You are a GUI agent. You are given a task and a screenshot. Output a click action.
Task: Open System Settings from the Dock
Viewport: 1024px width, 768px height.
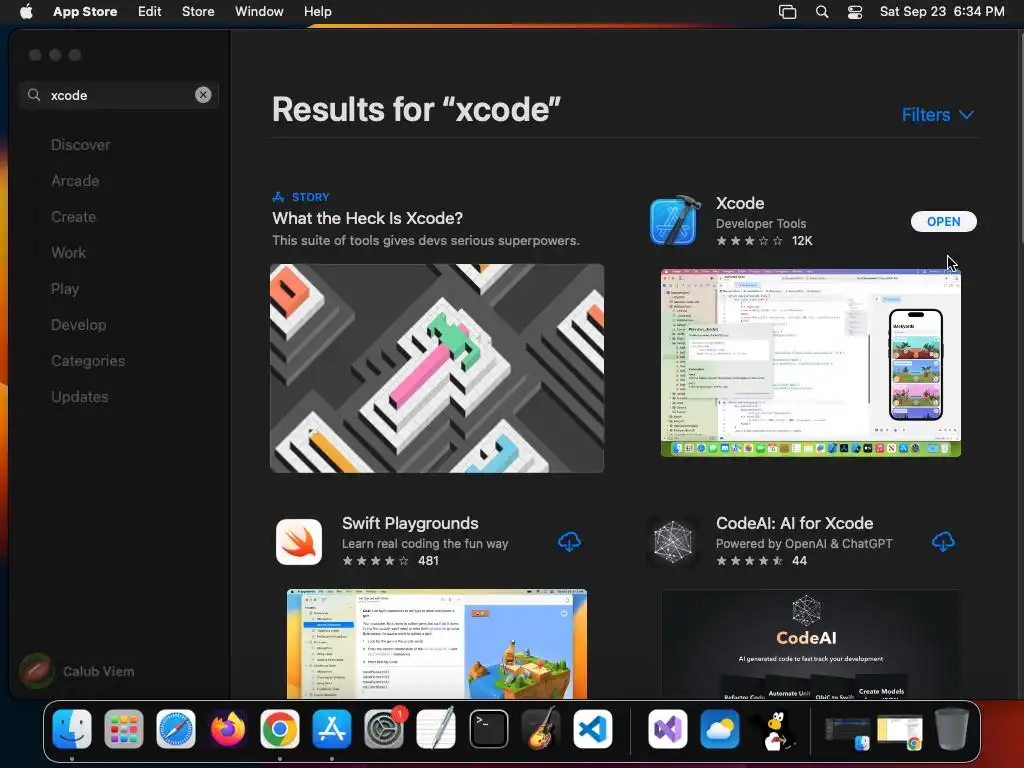pos(384,729)
